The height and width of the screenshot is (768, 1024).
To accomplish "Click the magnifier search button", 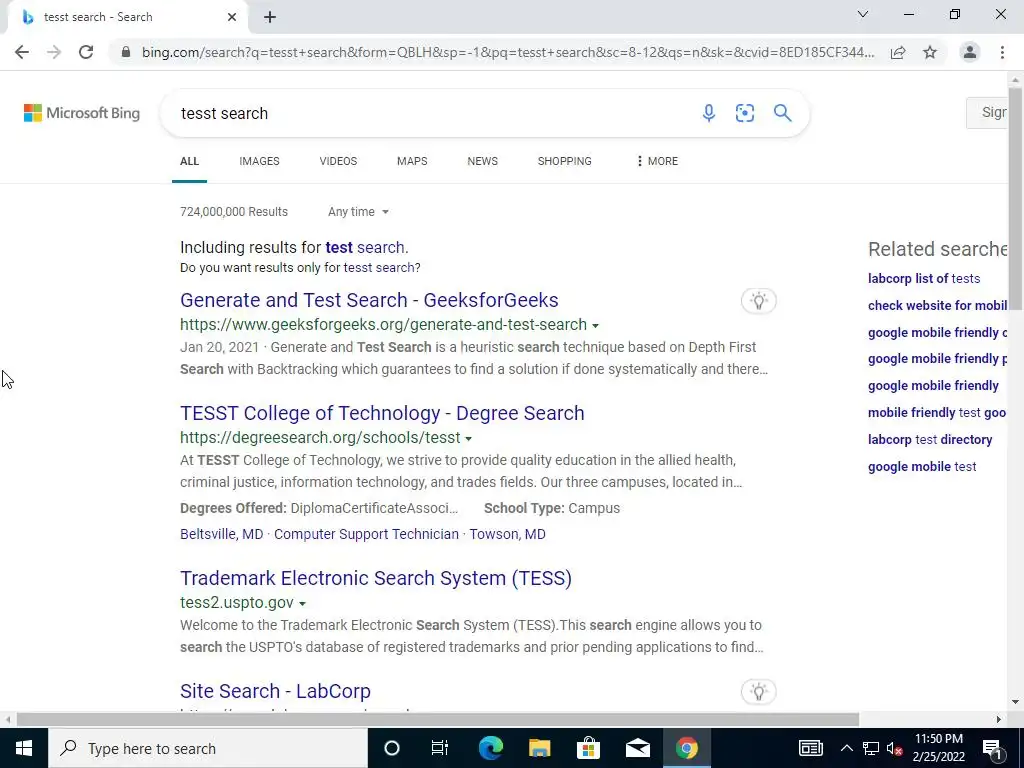I will [782, 113].
